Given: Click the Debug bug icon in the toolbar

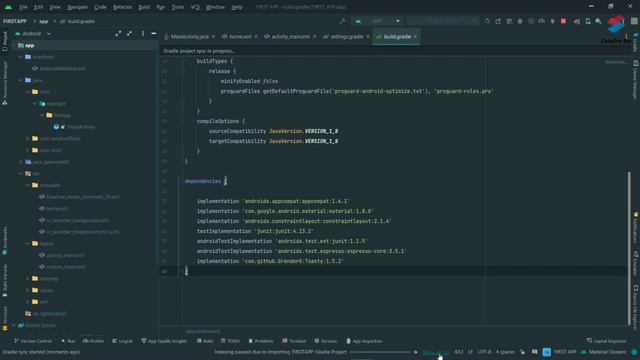Looking at the screenshot, I should pyautogui.click(x=520, y=21).
